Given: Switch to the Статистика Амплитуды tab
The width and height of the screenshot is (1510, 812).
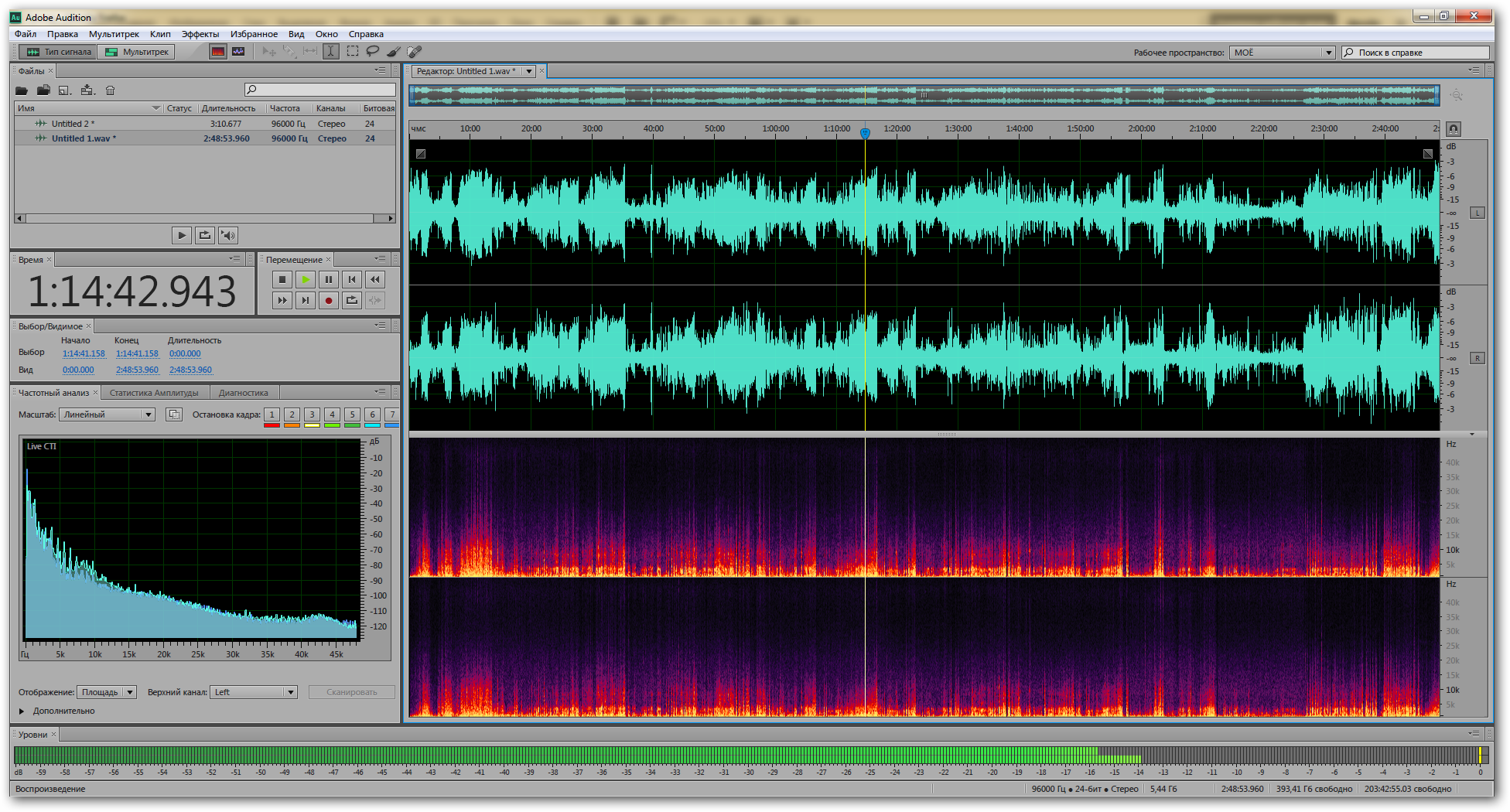Looking at the screenshot, I should [x=154, y=393].
